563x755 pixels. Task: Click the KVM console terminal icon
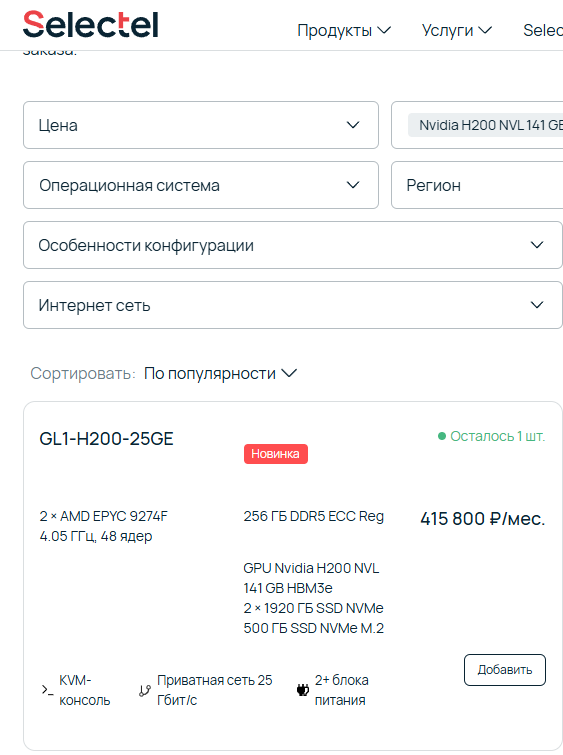tap(47, 690)
